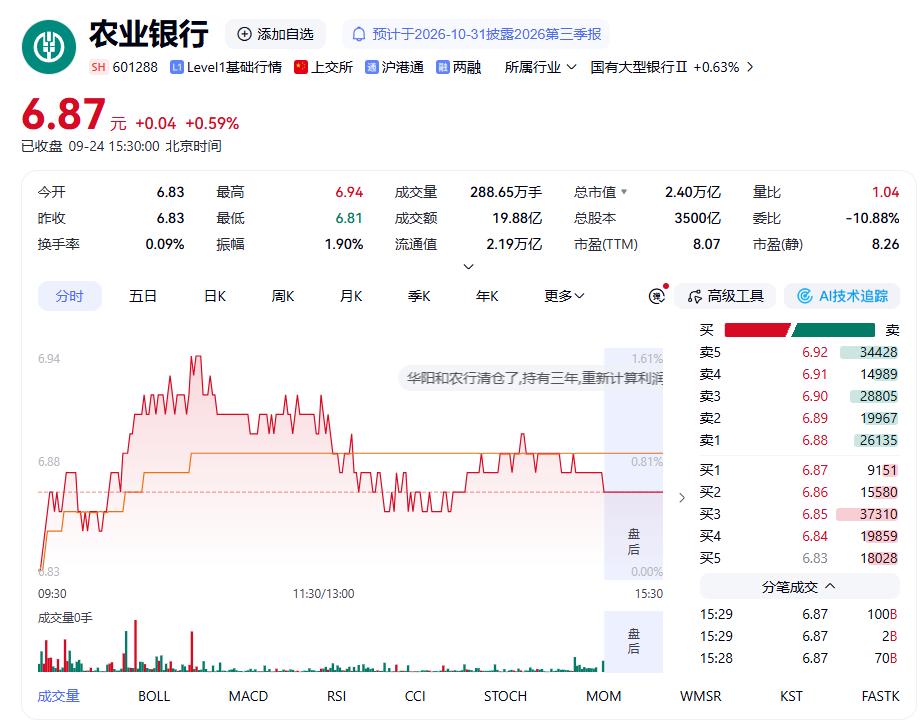920x723 pixels.
Task: Collapse the order book side panel arrow
Action: click(x=681, y=498)
